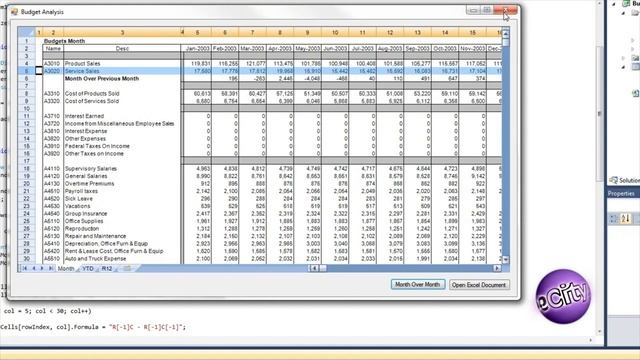640x360 pixels.
Task: Go to previous sheet with navigation arrow
Action: (x=34, y=269)
